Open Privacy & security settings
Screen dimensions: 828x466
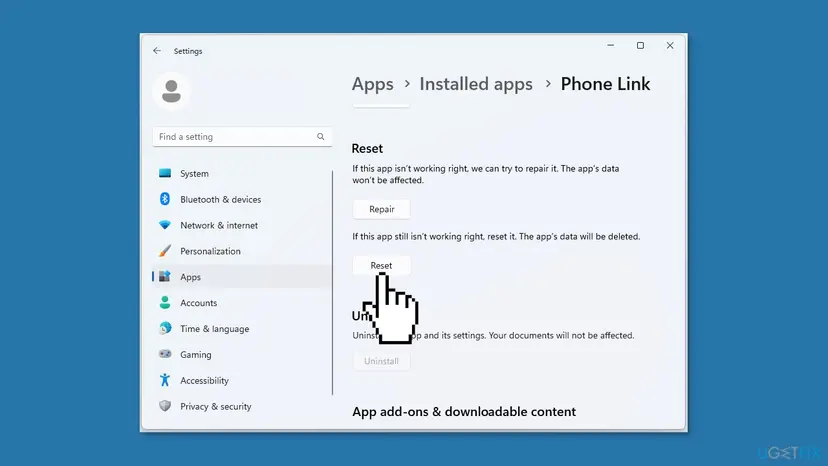pyautogui.click(x=242, y=406)
